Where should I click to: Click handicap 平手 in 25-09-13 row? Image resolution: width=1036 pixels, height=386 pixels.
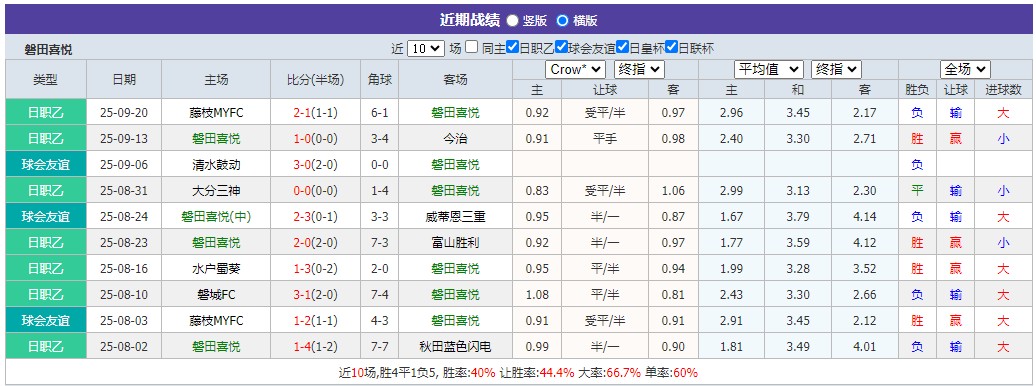click(x=605, y=139)
